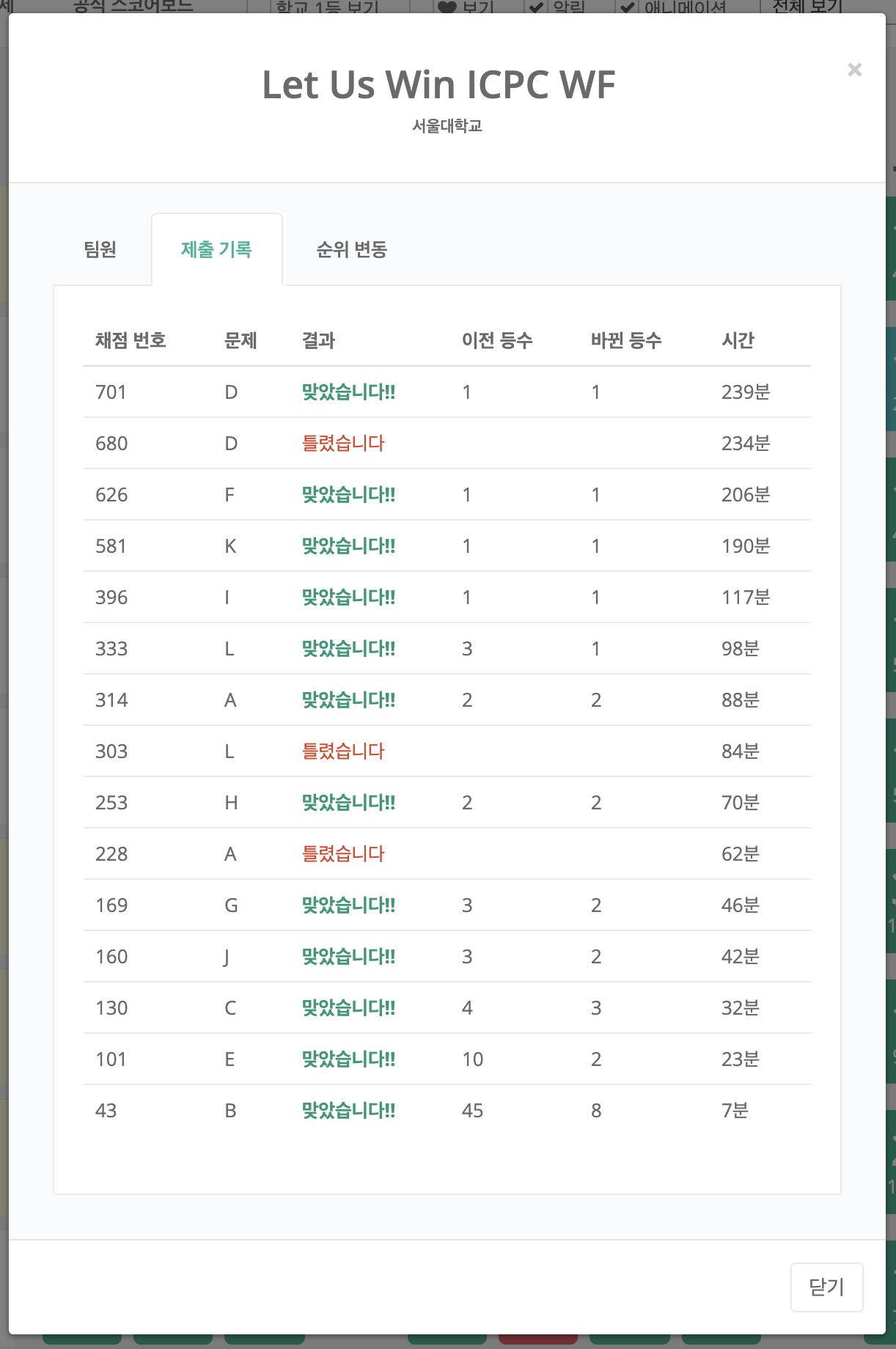Click the 학교 1등 보기 button

[x=327, y=7]
